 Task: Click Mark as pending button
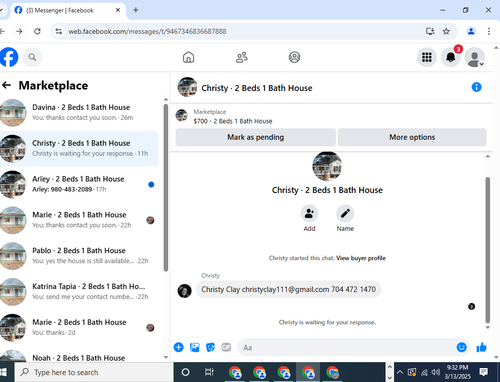pos(256,137)
